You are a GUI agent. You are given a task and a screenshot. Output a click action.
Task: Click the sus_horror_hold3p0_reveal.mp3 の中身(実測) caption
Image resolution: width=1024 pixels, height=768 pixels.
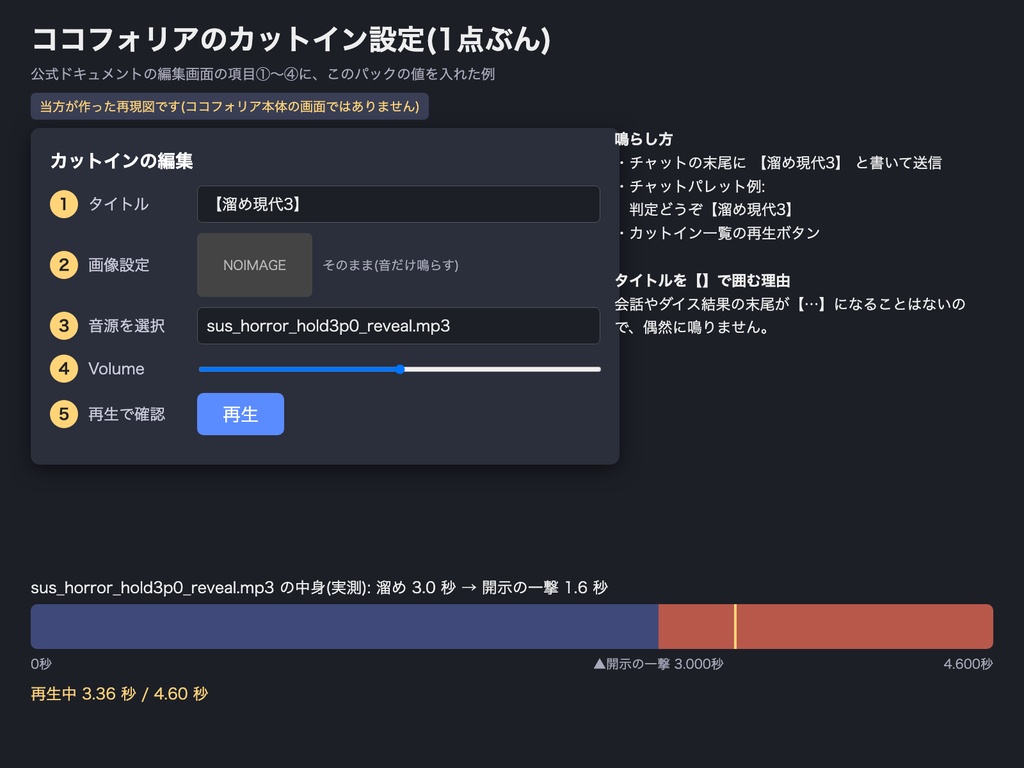click(x=319, y=588)
